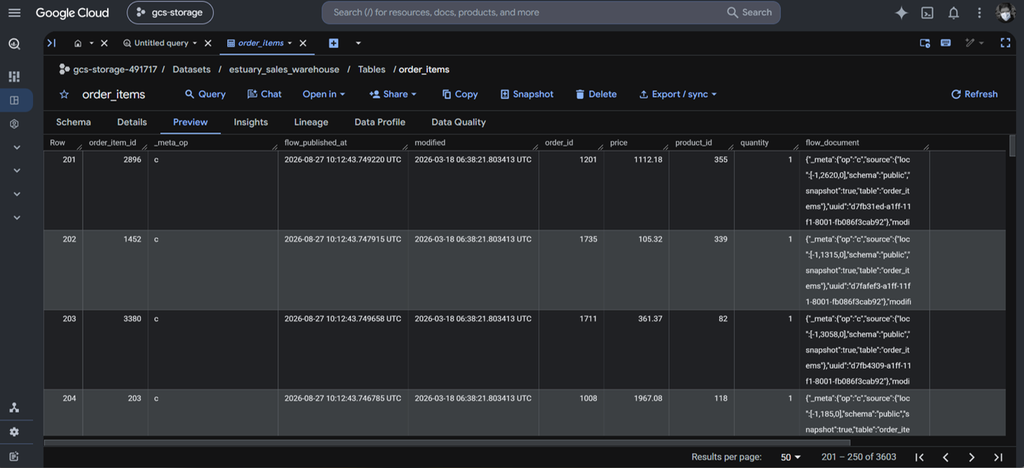Go to next page of results

point(972,457)
